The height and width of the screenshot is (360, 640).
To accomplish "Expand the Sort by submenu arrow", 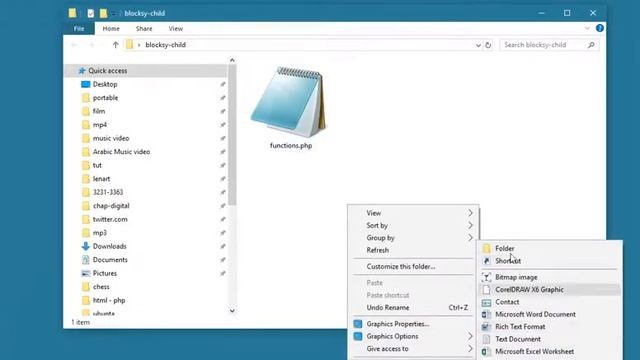I will click(470, 225).
